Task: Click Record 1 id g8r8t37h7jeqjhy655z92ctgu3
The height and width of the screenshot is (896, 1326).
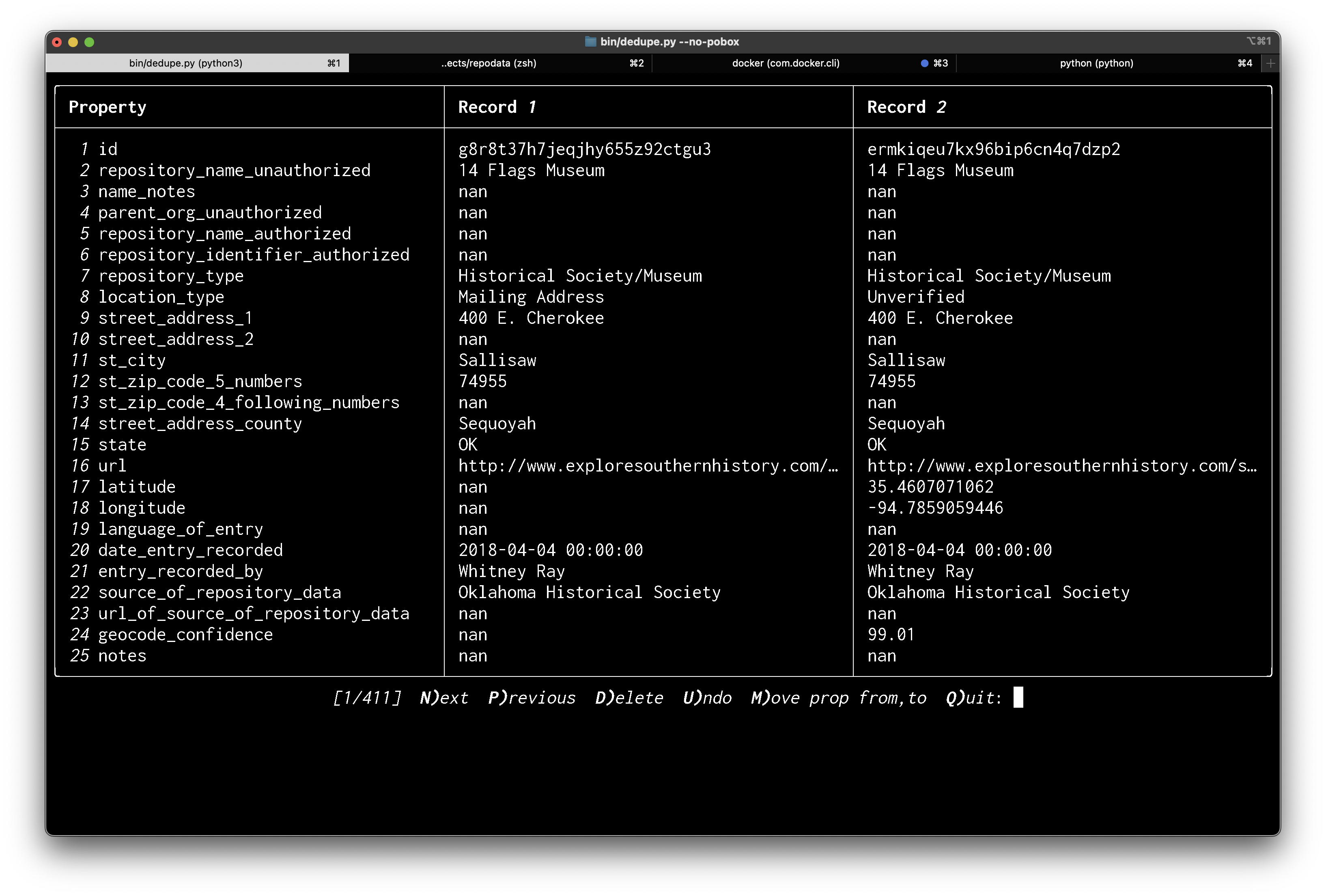Action: [x=584, y=149]
